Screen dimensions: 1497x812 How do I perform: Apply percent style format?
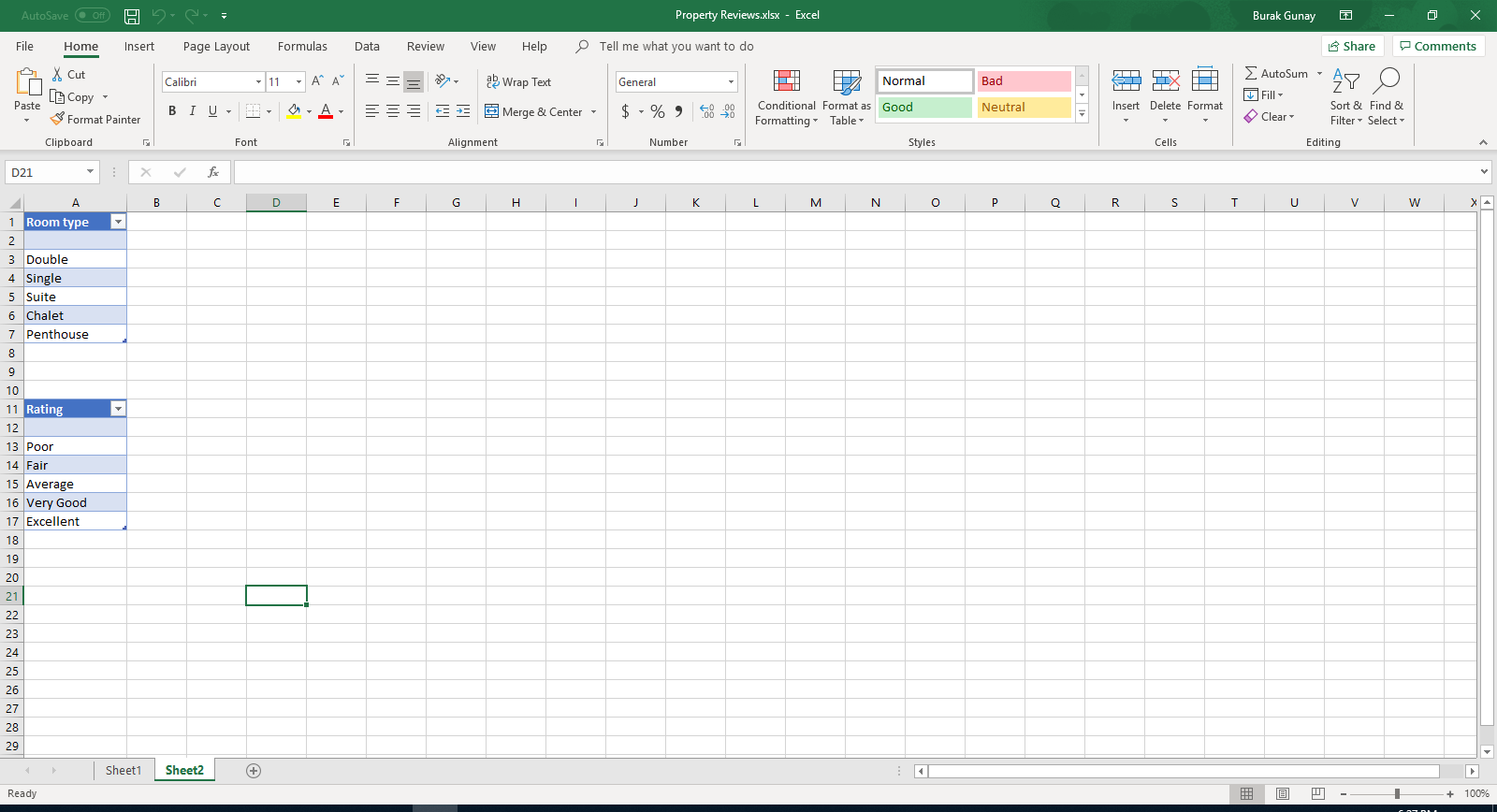(658, 111)
